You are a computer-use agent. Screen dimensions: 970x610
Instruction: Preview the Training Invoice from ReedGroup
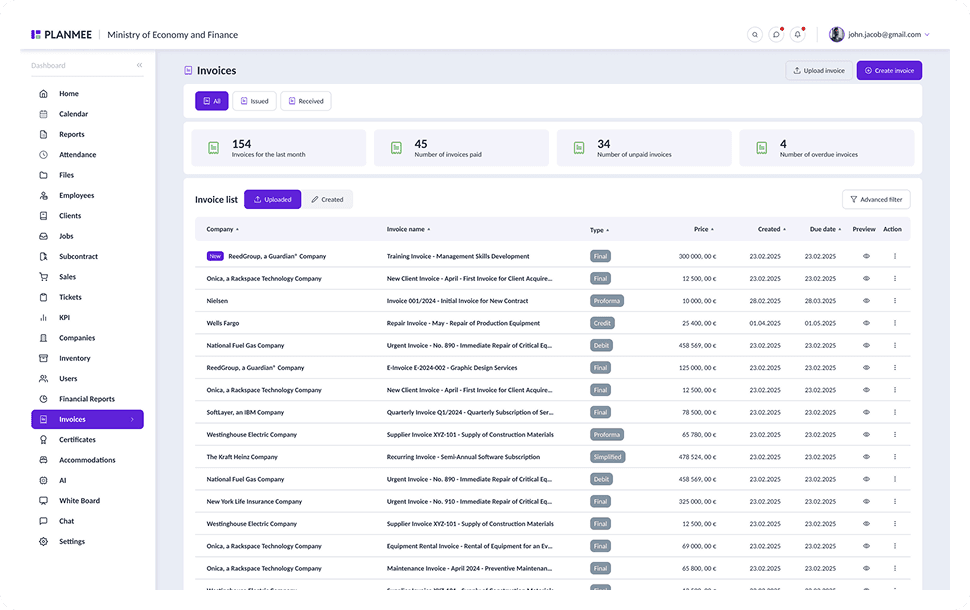coord(866,256)
